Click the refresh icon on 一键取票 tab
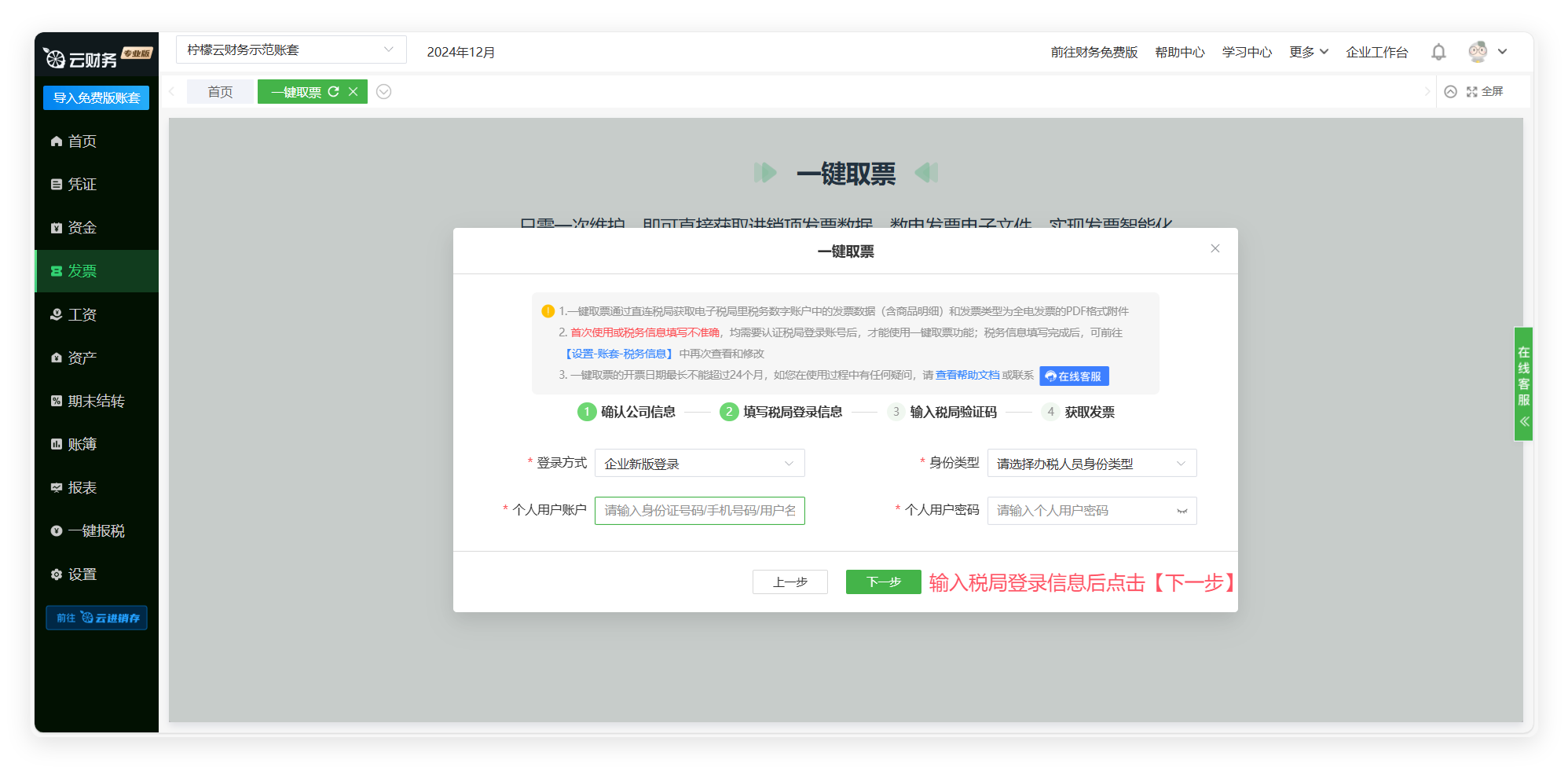The height and width of the screenshot is (767, 1568). pos(334,92)
